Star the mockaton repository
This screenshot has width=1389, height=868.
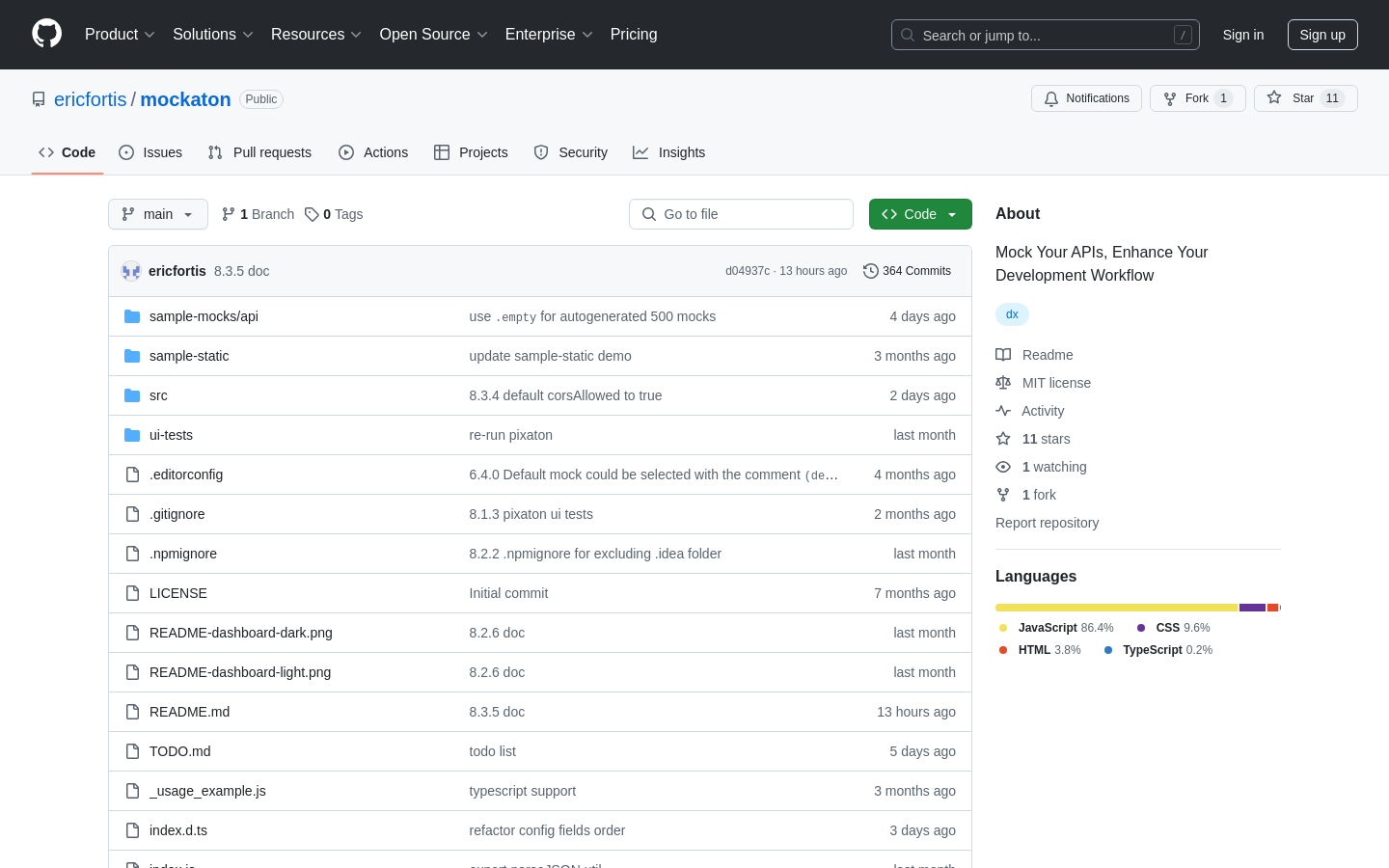point(1305,98)
